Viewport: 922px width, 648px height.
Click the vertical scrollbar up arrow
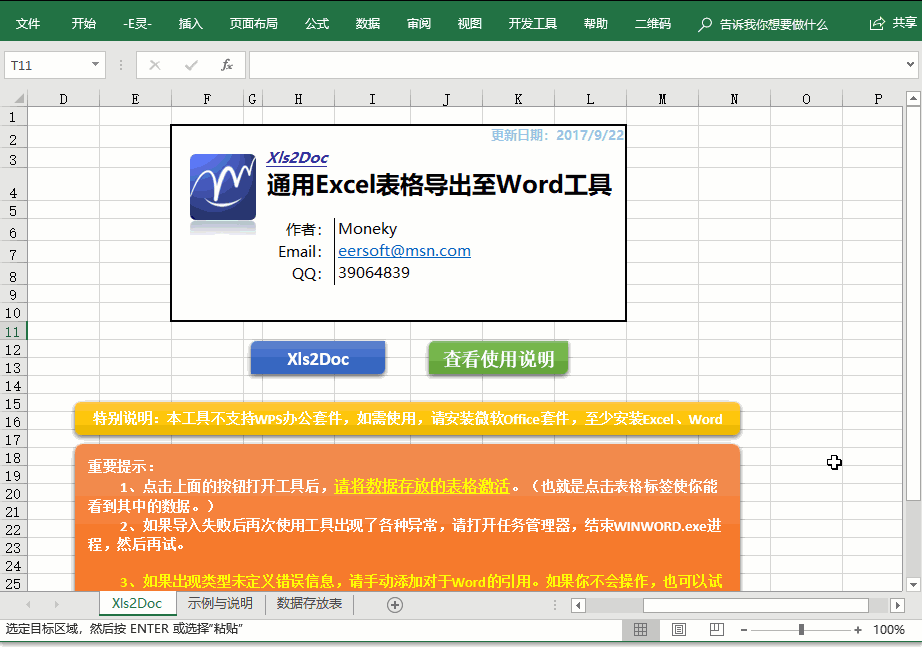913,98
